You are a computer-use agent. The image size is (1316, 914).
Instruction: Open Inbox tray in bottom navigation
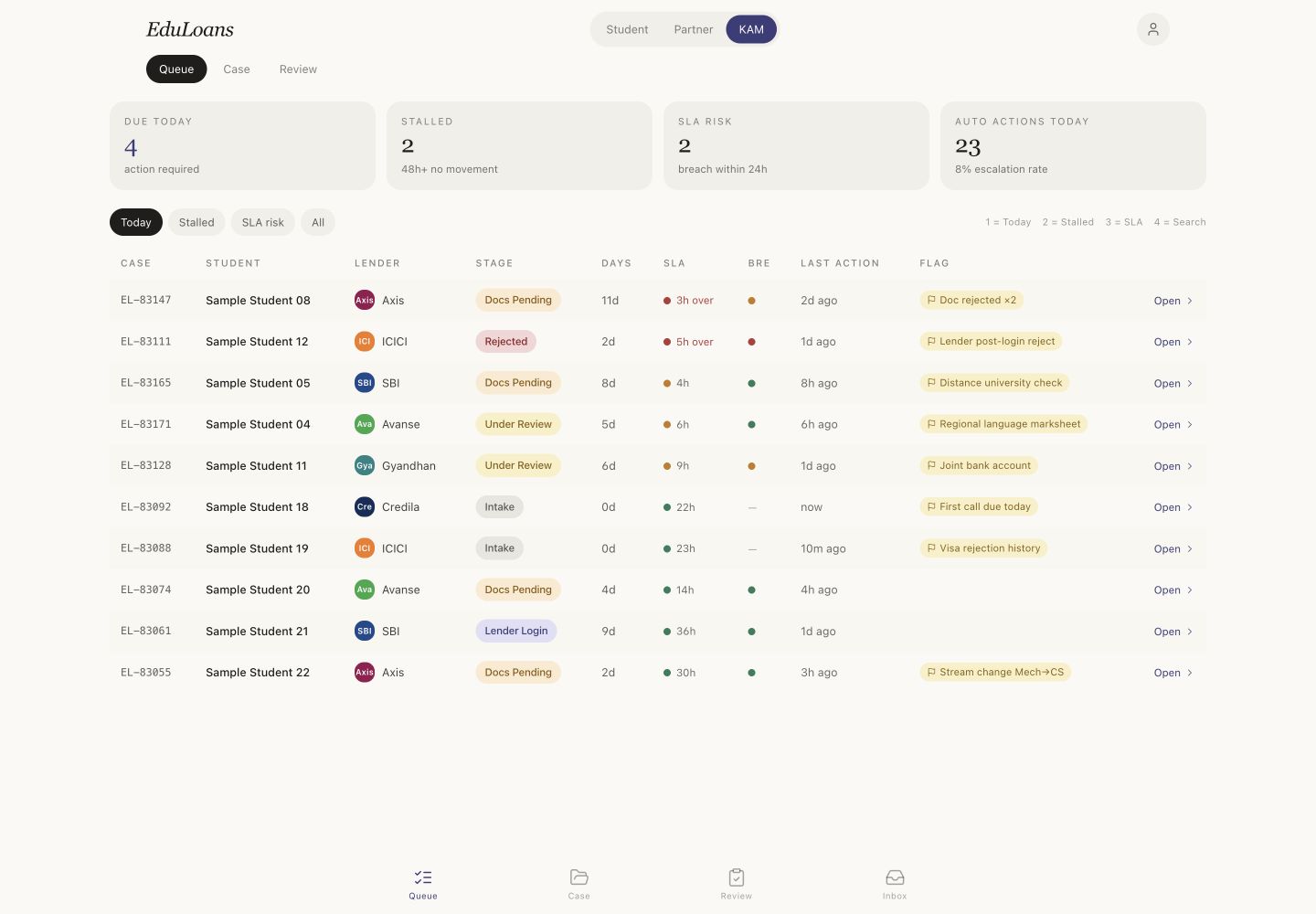(x=895, y=884)
